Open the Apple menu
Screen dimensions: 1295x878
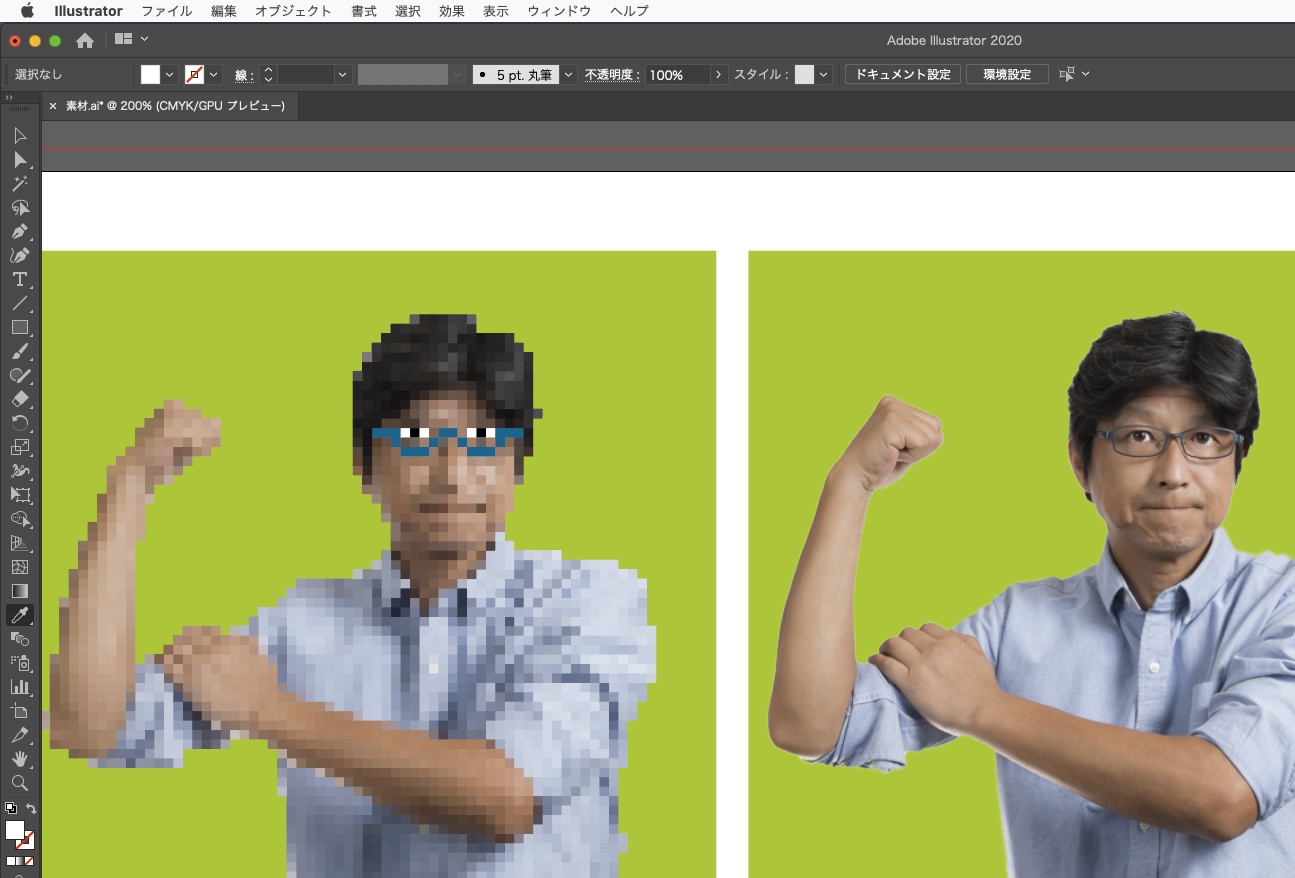click(x=27, y=11)
